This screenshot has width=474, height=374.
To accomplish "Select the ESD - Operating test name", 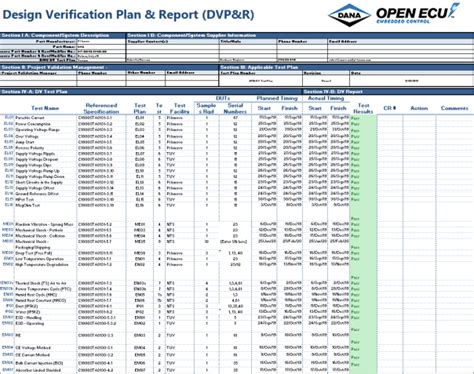I will 30,324.
